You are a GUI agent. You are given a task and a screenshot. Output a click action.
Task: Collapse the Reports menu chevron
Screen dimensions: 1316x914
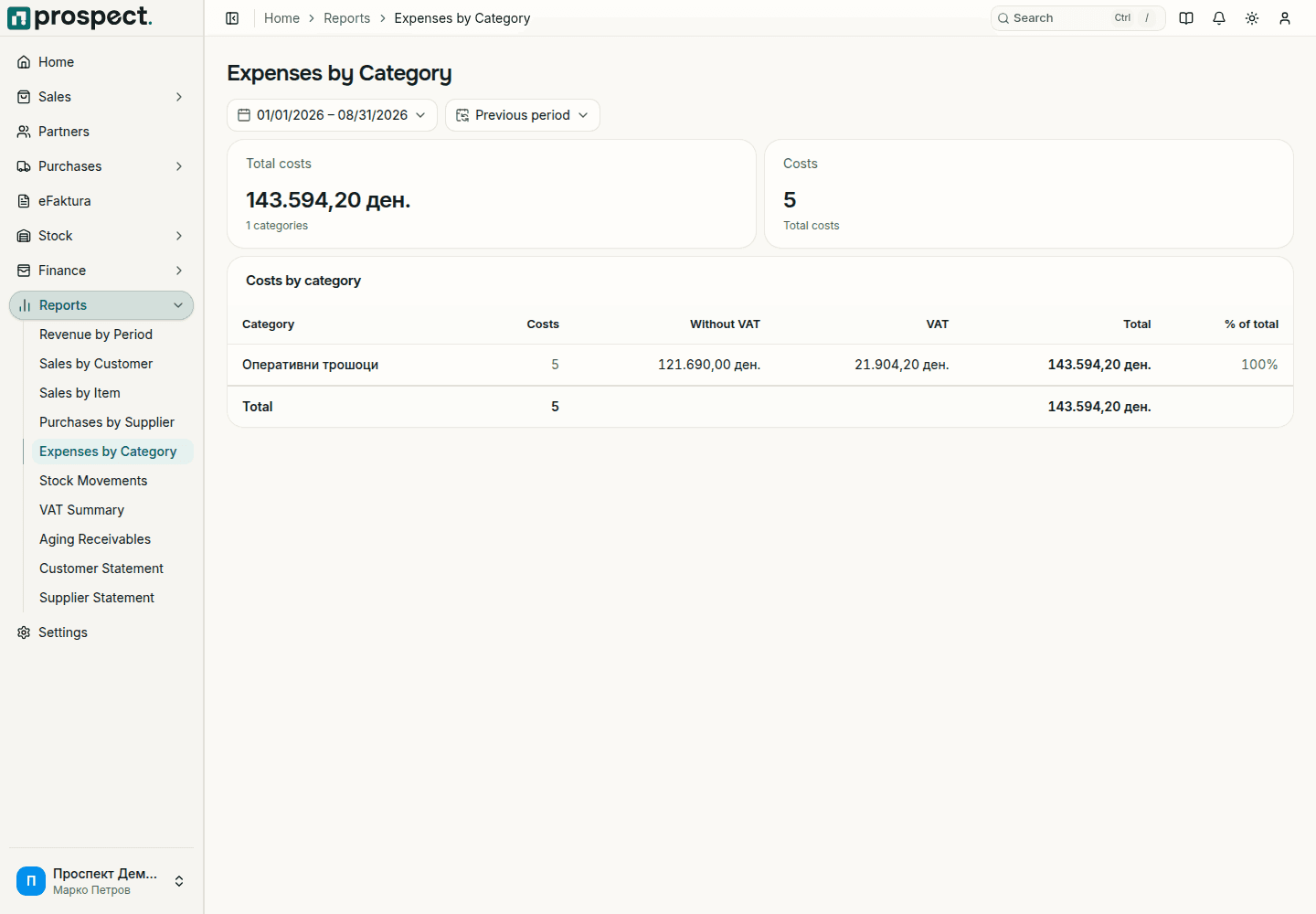click(178, 305)
